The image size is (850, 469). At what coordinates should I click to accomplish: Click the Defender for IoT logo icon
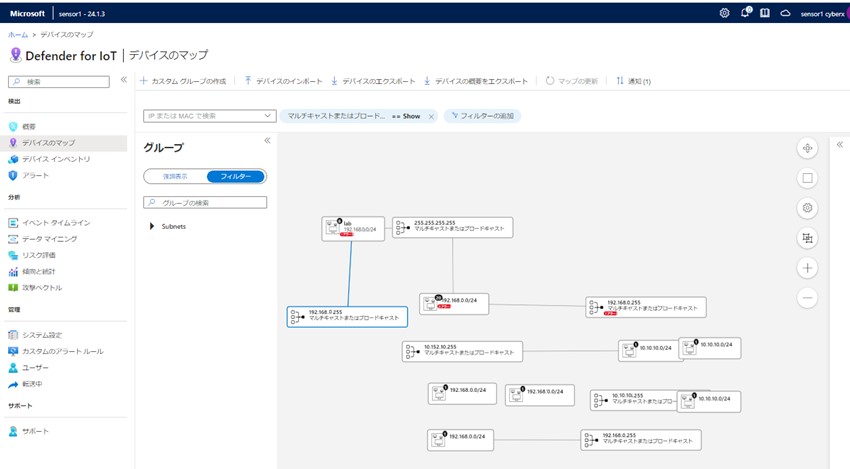tap(16, 55)
